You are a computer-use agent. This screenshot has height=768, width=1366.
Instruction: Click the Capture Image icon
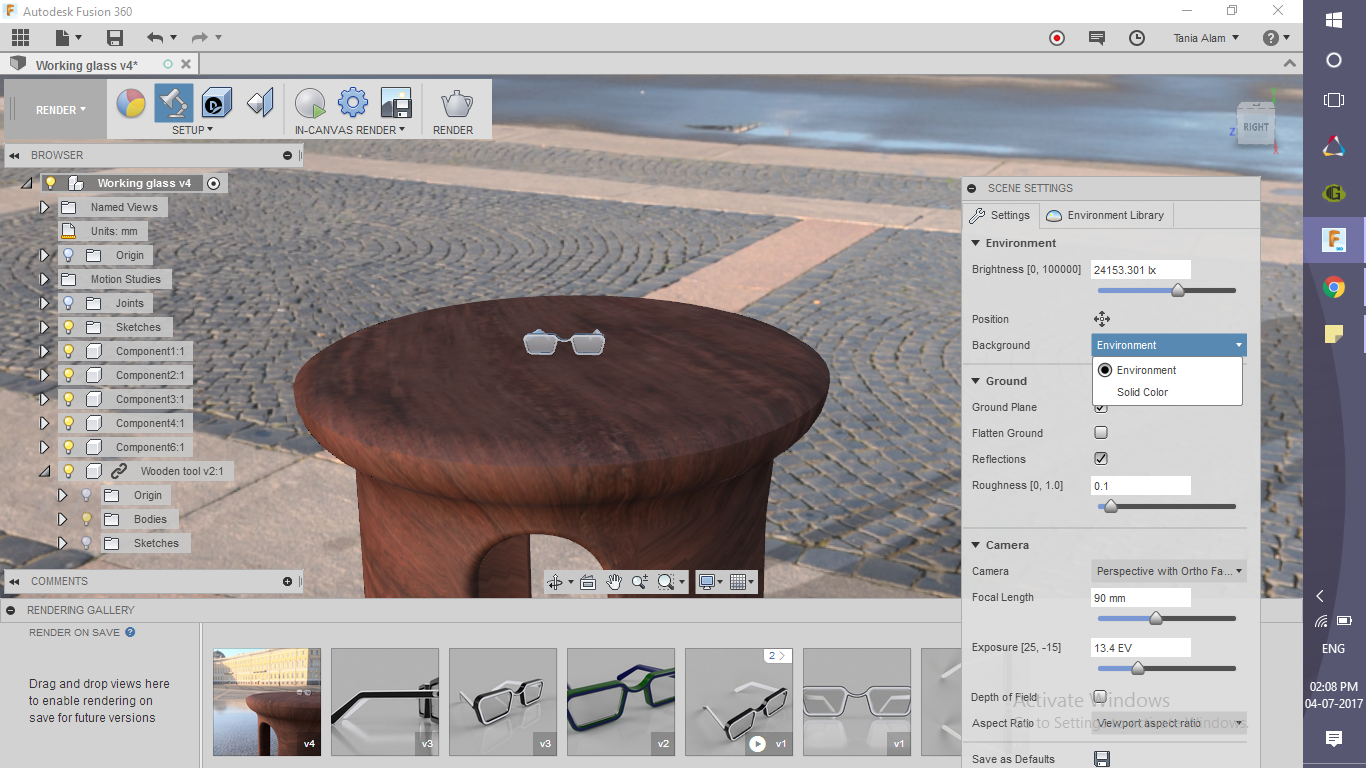[396, 103]
